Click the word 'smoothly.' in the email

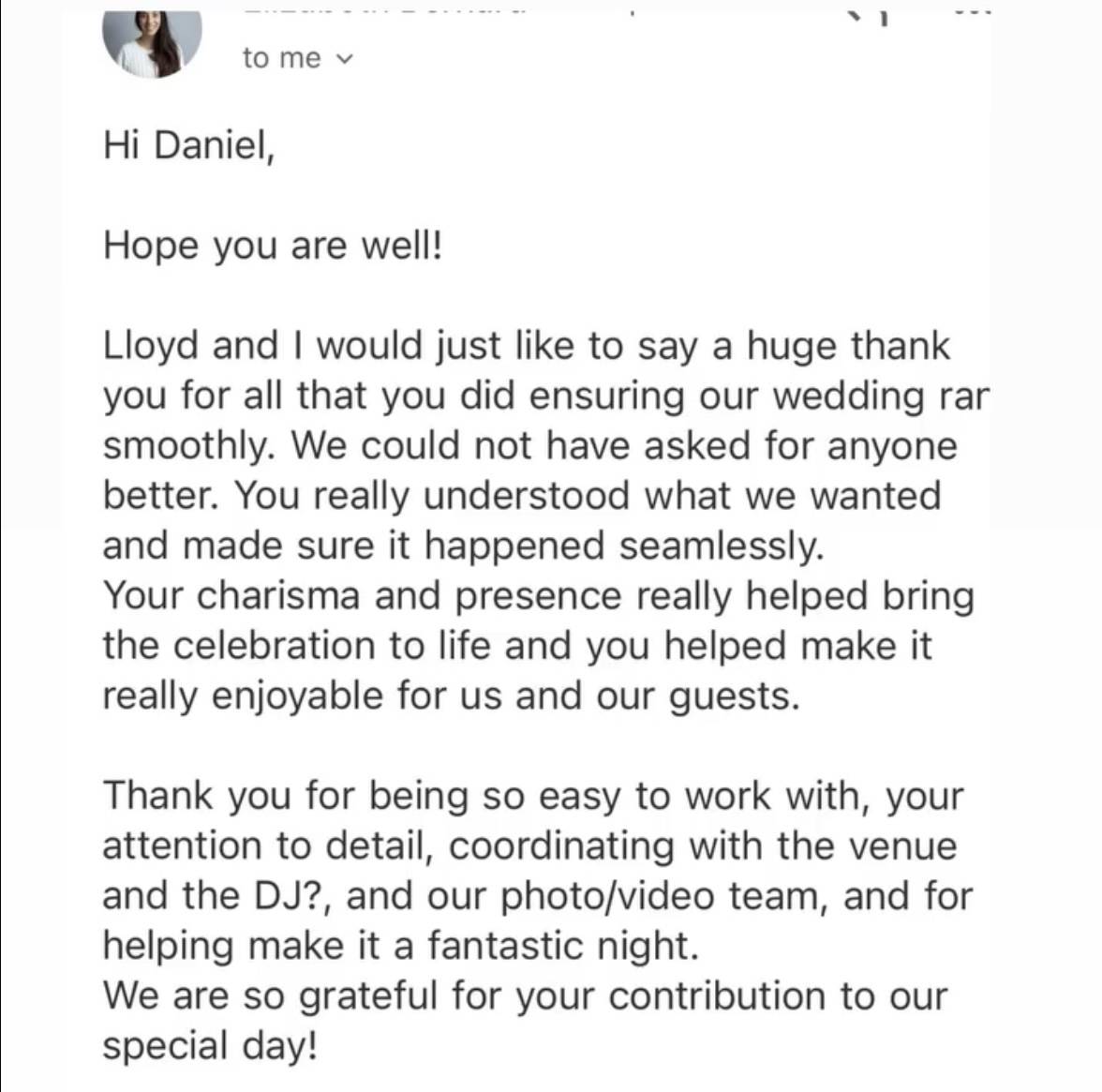188,446
